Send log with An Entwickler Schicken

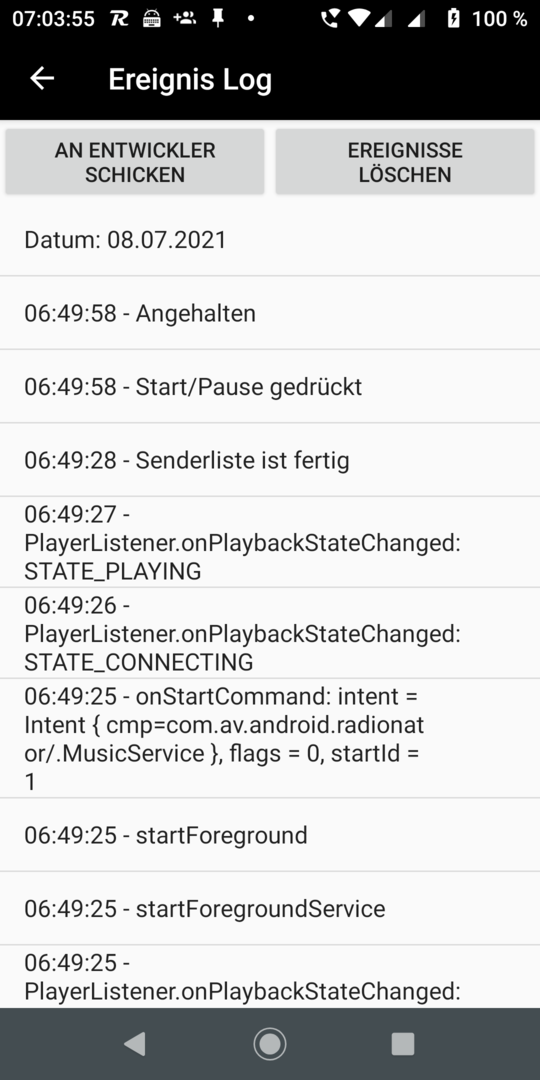pyautogui.click(x=135, y=162)
